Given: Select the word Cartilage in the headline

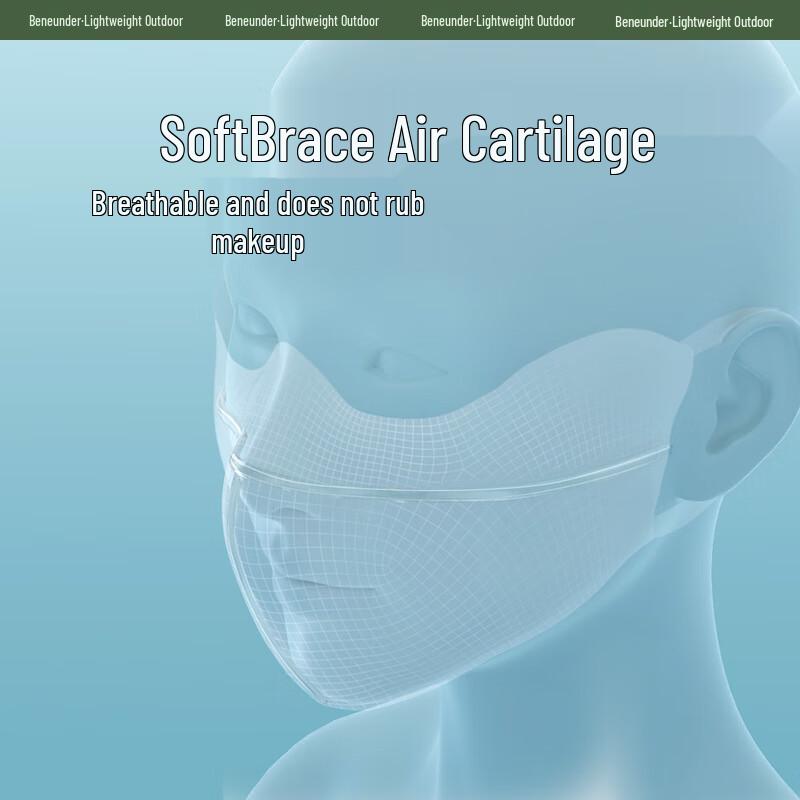Looking at the screenshot, I should [x=558, y=142].
